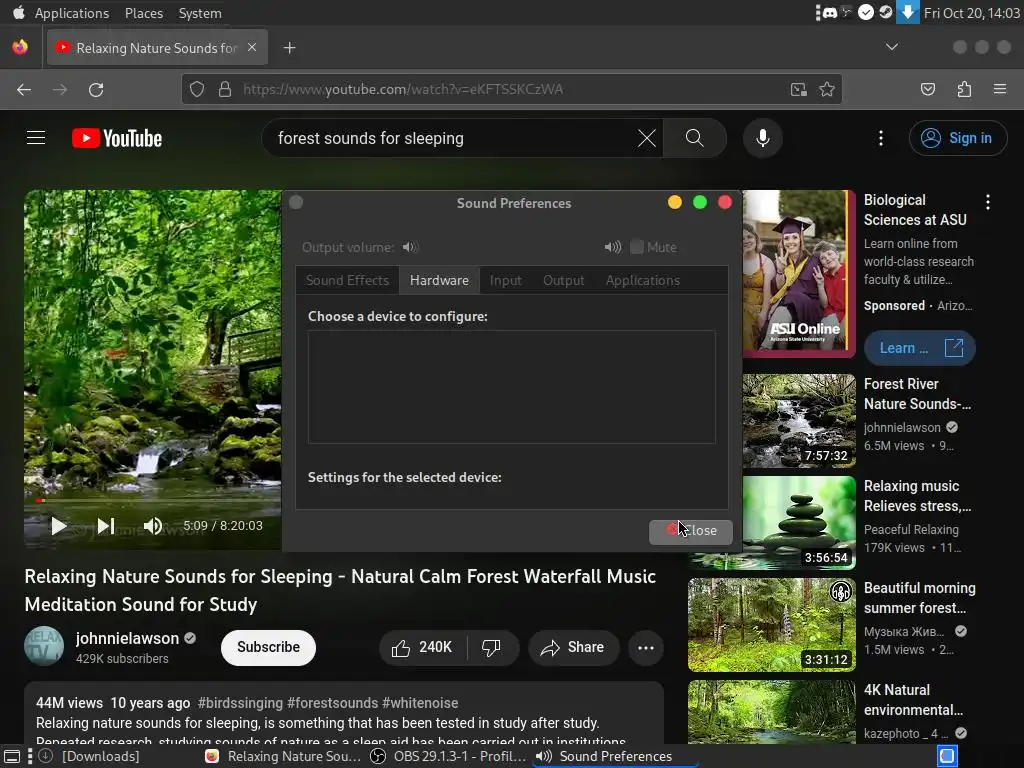The height and width of the screenshot is (768, 1024).
Task: Click the tracking protection shield icon
Action: (x=197, y=89)
